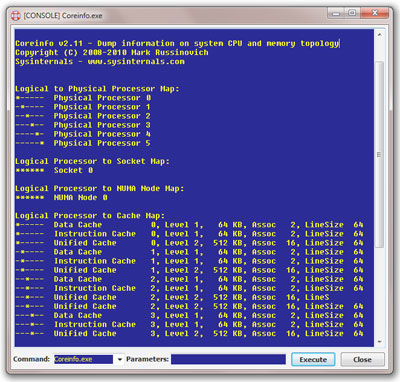This screenshot has height=382, width=400.
Task: Close the window using the red title bar X
Action: 374,14
